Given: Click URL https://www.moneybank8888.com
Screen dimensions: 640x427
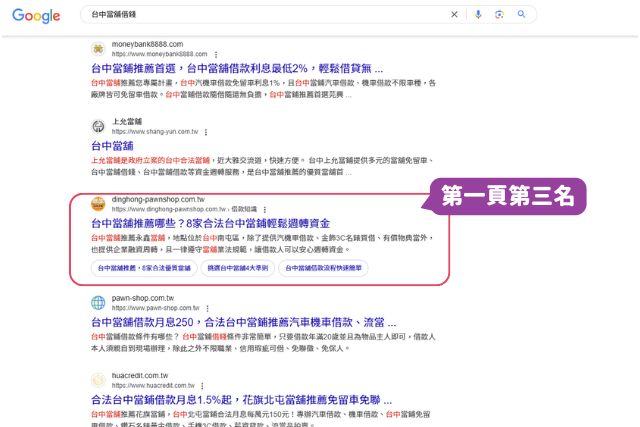Looking at the screenshot, I should click(160, 54).
